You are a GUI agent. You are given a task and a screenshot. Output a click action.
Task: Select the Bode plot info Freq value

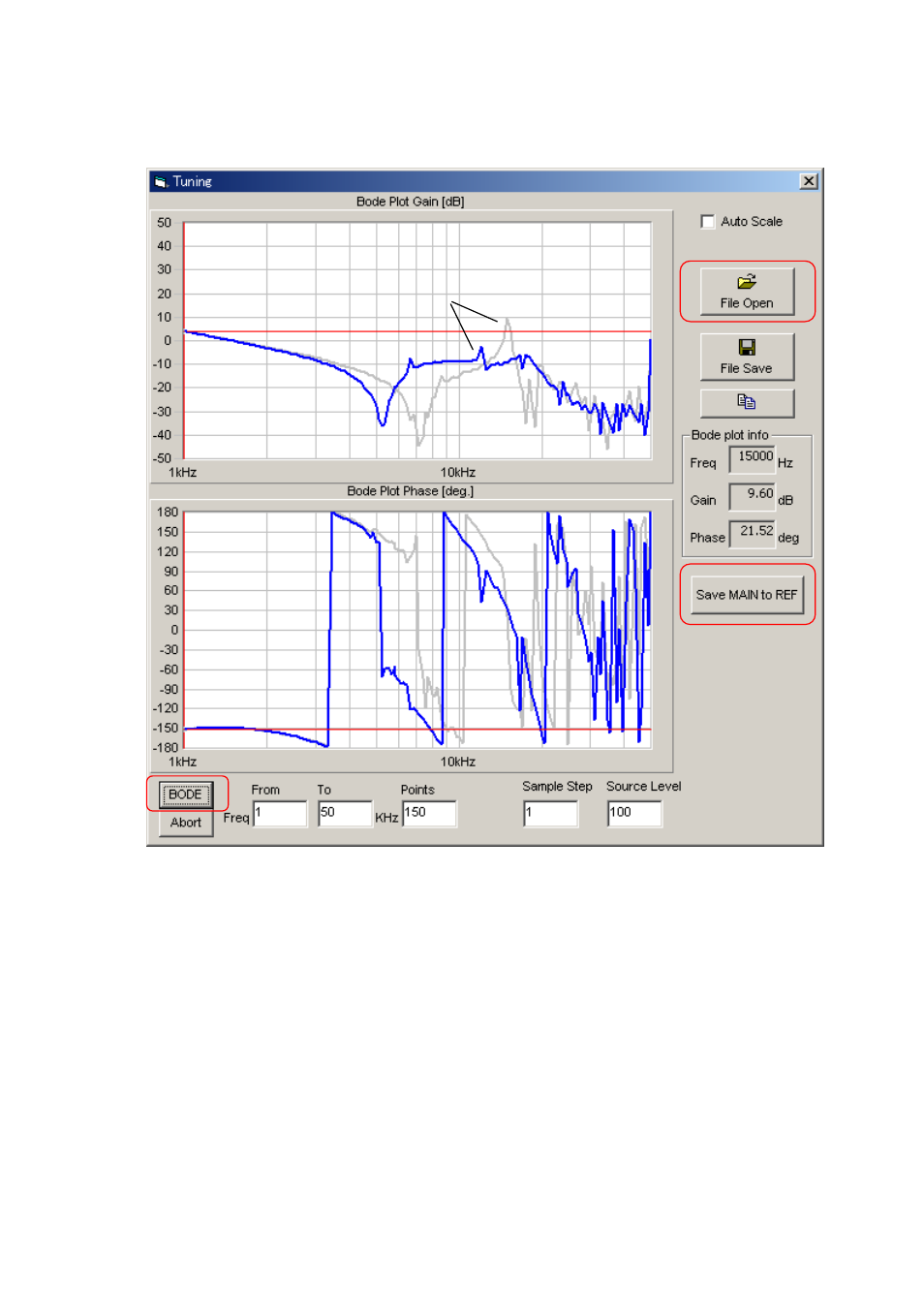[753, 459]
